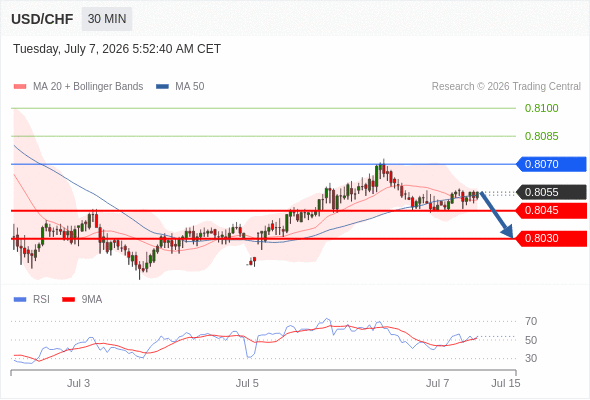Viewport: 590px width, 400px height.
Task: Click the RSI legend label
Action: coord(41,300)
